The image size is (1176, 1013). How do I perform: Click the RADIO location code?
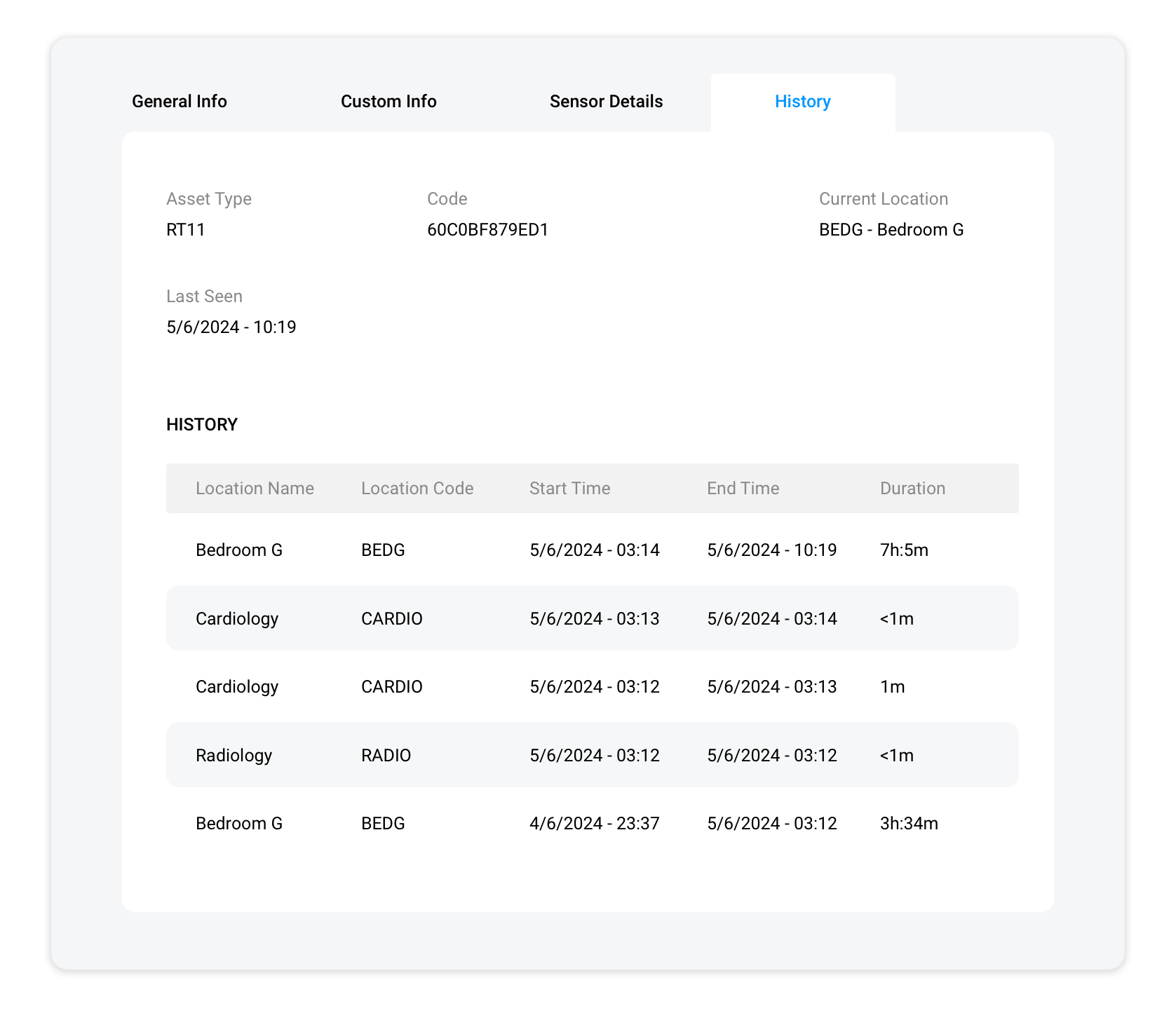pyautogui.click(x=386, y=755)
